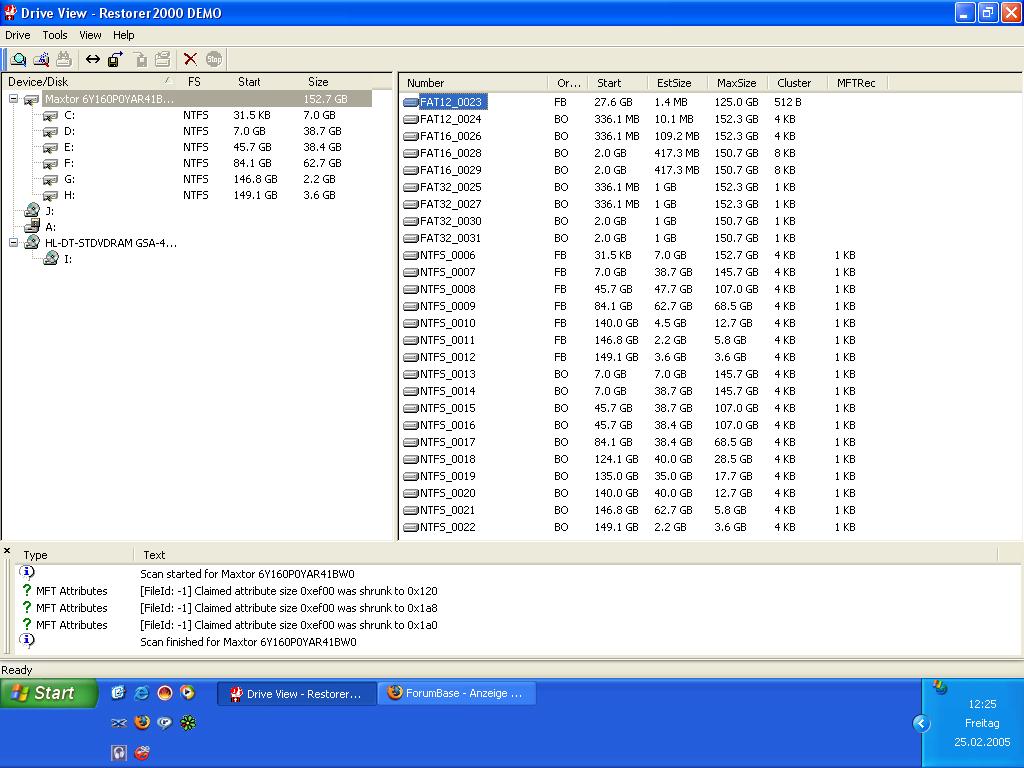Click the headphones icon in quick launch
This screenshot has width=1024, height=768.
pos(118,753)
